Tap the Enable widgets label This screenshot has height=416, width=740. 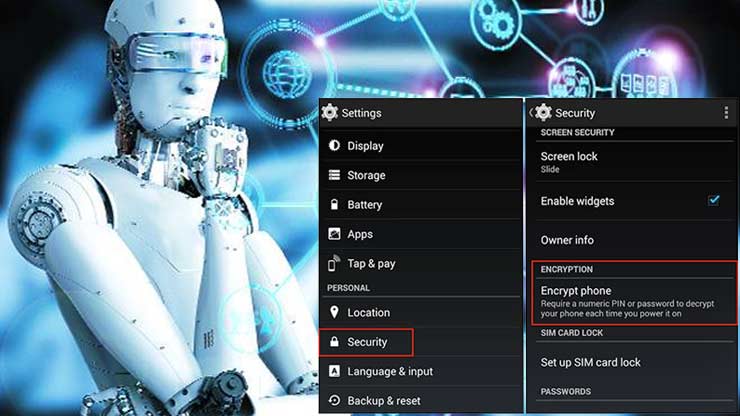pyautogui.click(x=577, y=201)
